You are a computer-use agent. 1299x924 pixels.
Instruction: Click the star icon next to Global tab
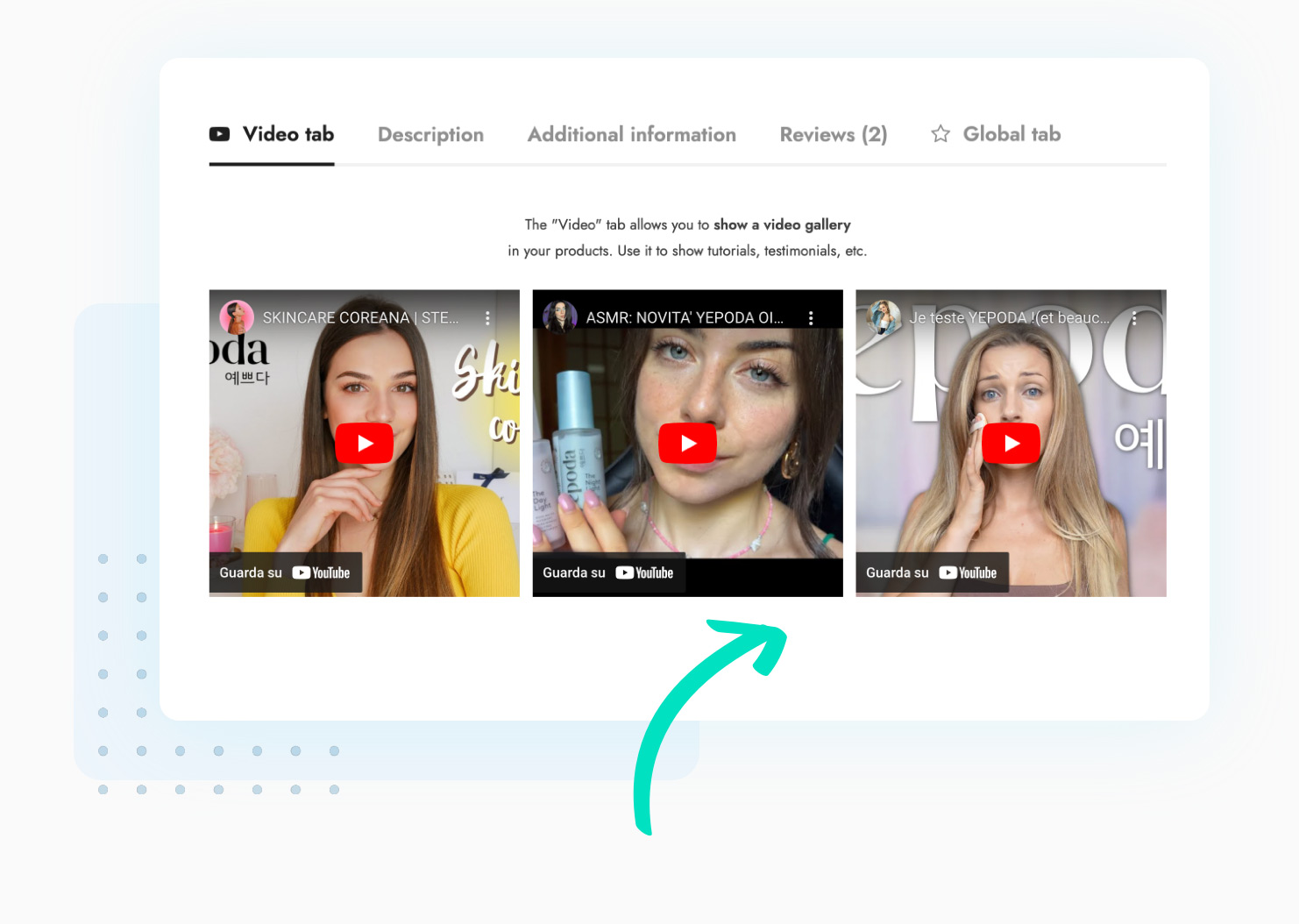(x=941, y=134)
